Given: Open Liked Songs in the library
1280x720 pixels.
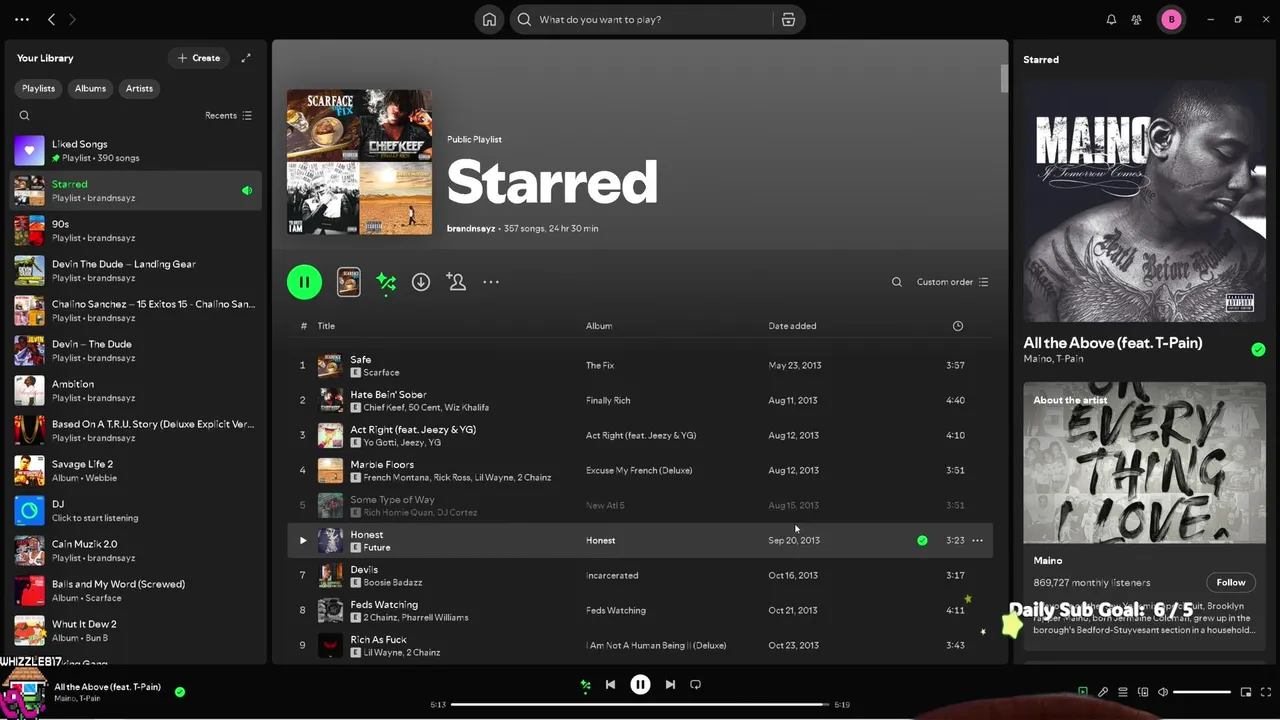Looking at the screenshot, I should coord(136,151).
